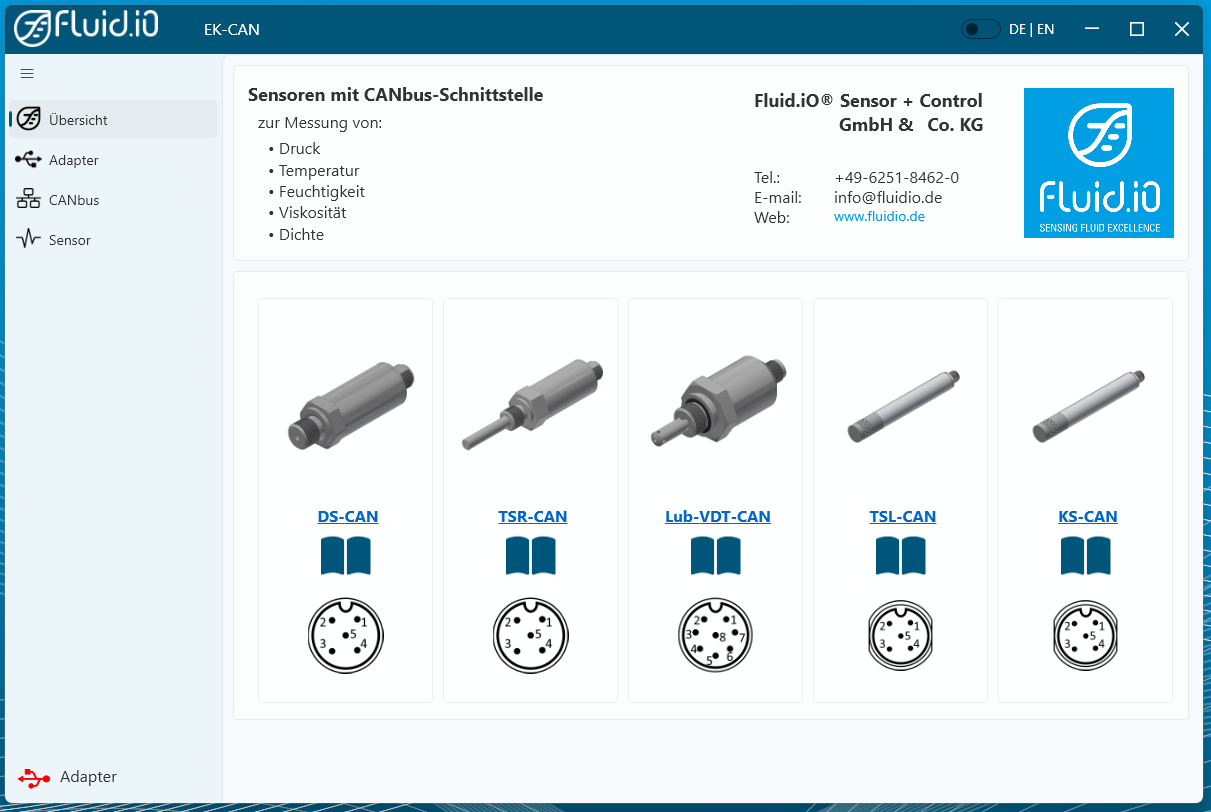
Task: Click the Lub-VDT-CAN sensor link
Action: tap(717, 517)
